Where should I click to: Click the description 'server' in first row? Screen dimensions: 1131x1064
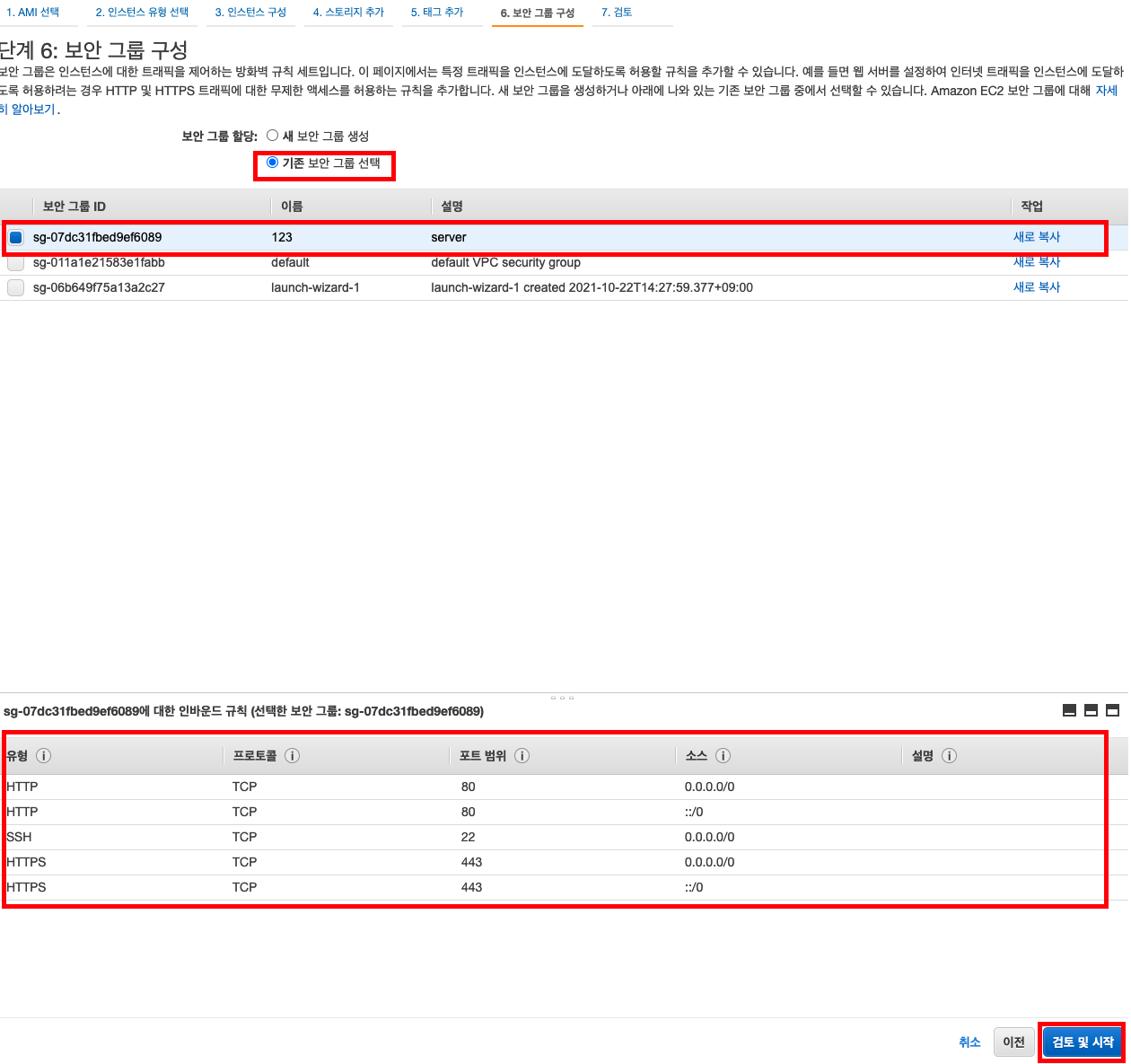point(449,237)
